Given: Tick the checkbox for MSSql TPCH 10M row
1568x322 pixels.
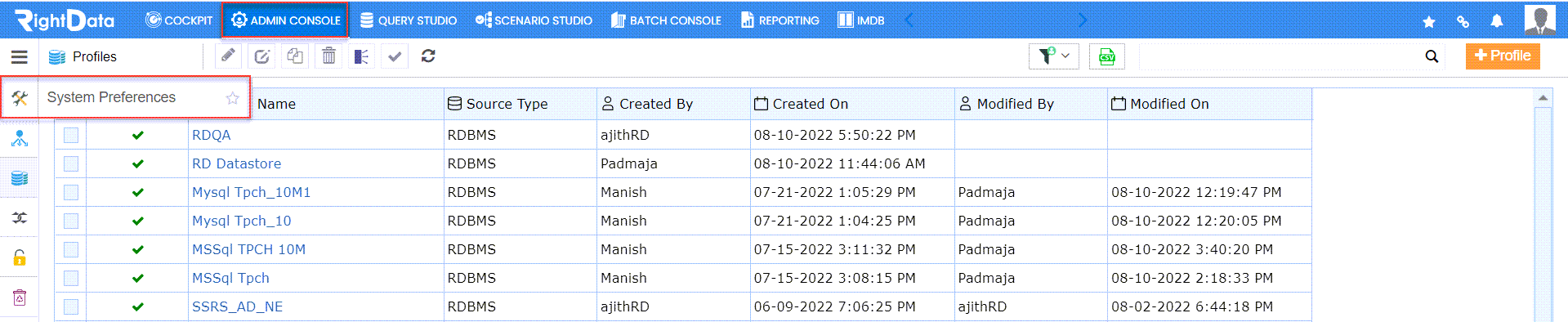Looking at the screenshot, I should coord(71,249).
